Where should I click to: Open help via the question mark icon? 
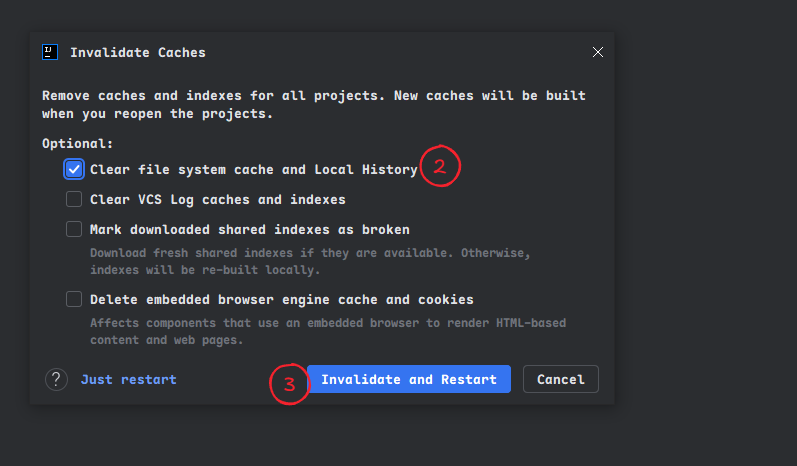point(56,380)
